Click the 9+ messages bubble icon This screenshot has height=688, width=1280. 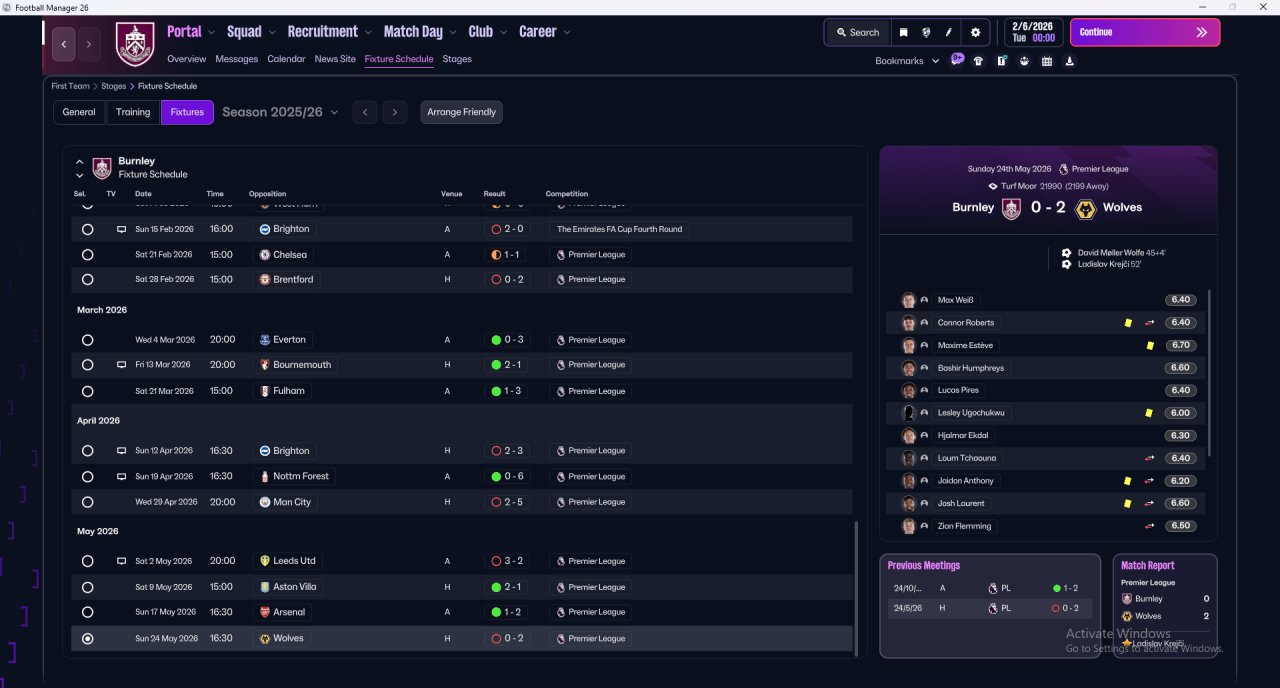(957, 60)
